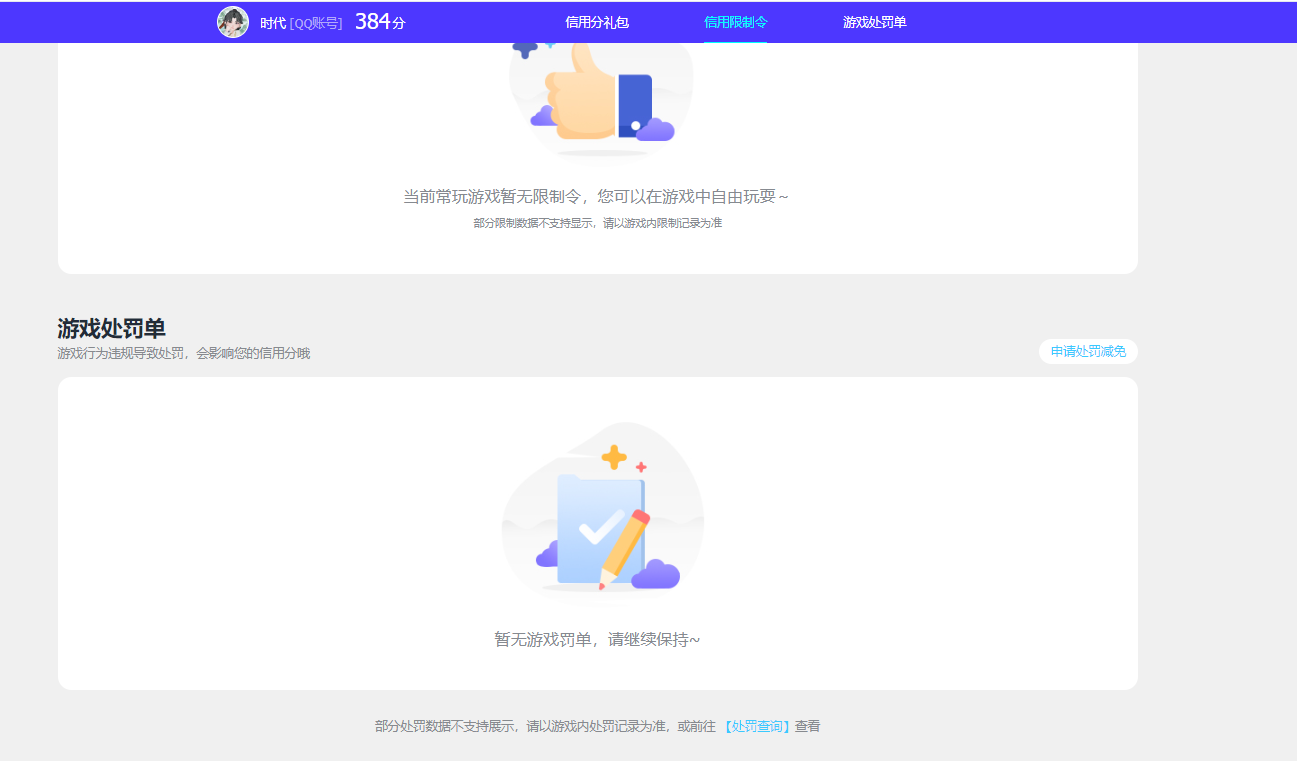Click the small purple cloud under the blue card
The width and height of the screenshot is (1297, 761).
(x=656, y=127)
